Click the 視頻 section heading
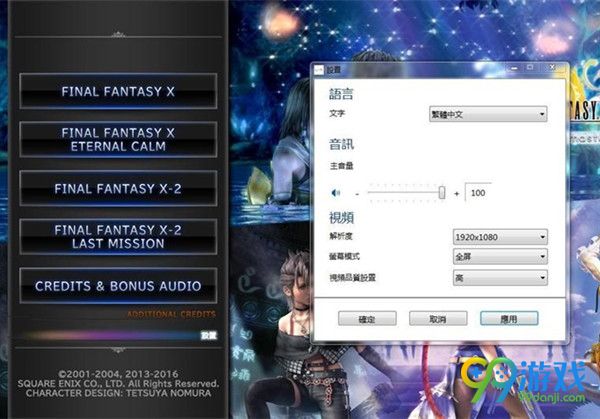 341,217
